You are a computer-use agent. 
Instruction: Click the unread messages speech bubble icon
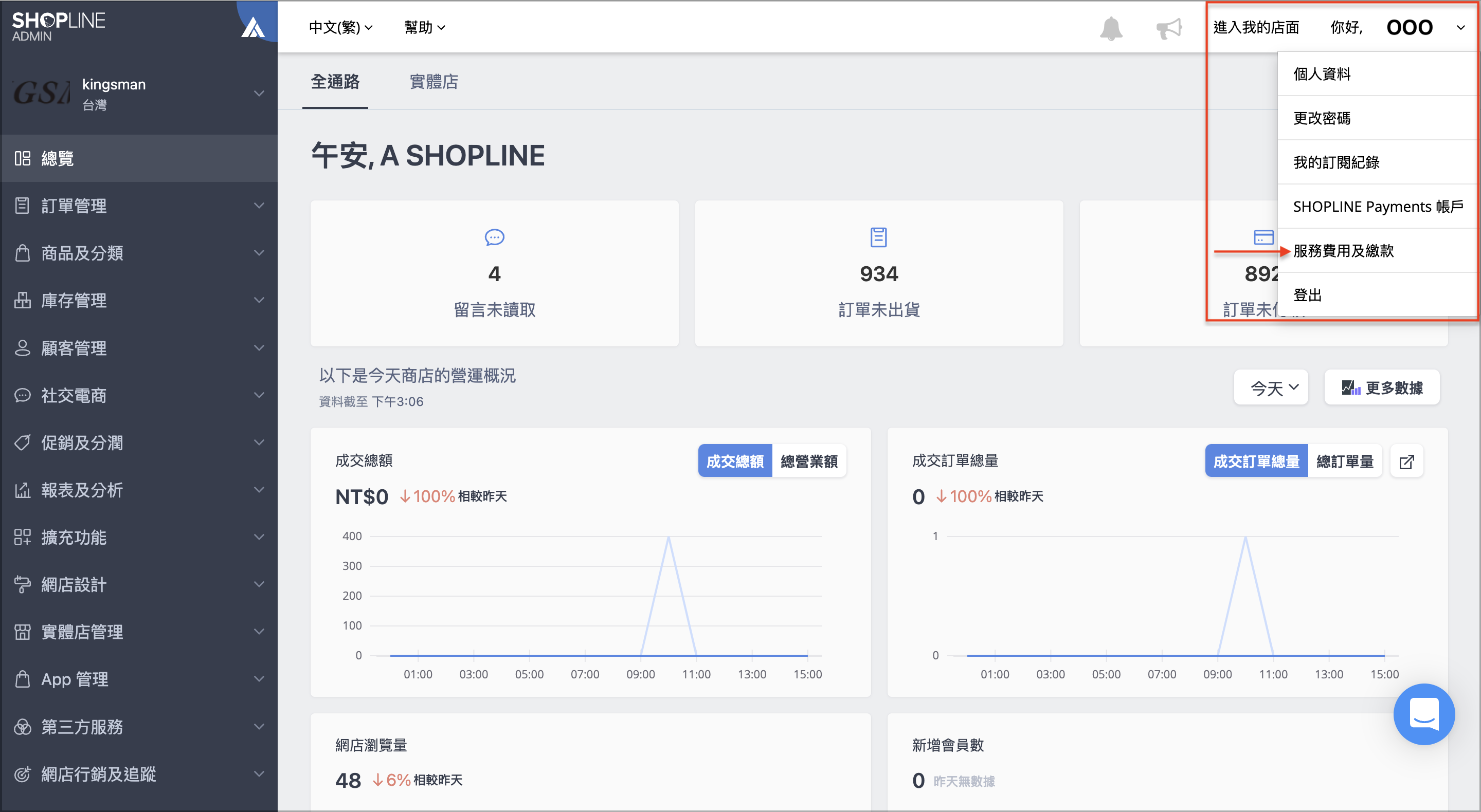(494, 237)
